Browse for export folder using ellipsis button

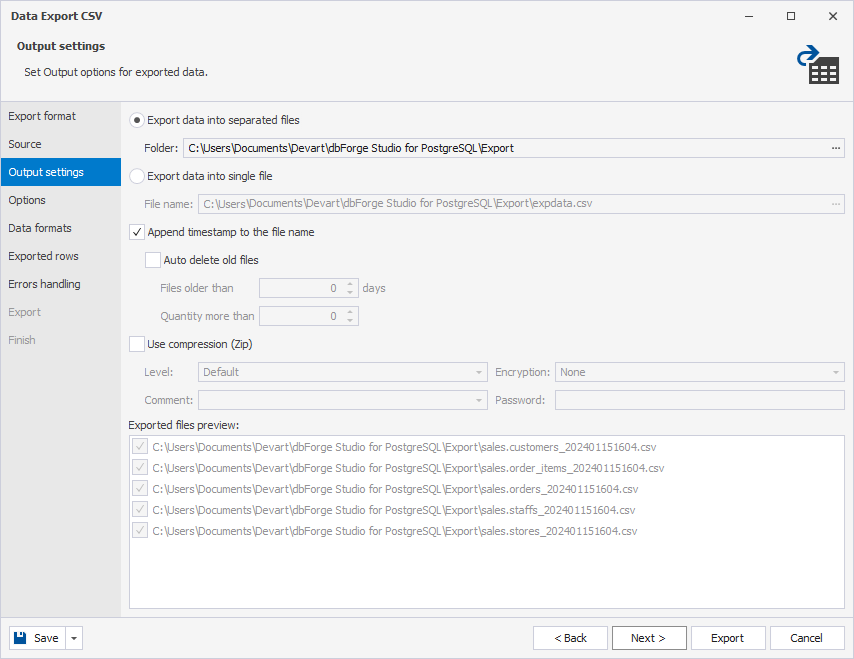pyautogui.click(x=835, y=148)
